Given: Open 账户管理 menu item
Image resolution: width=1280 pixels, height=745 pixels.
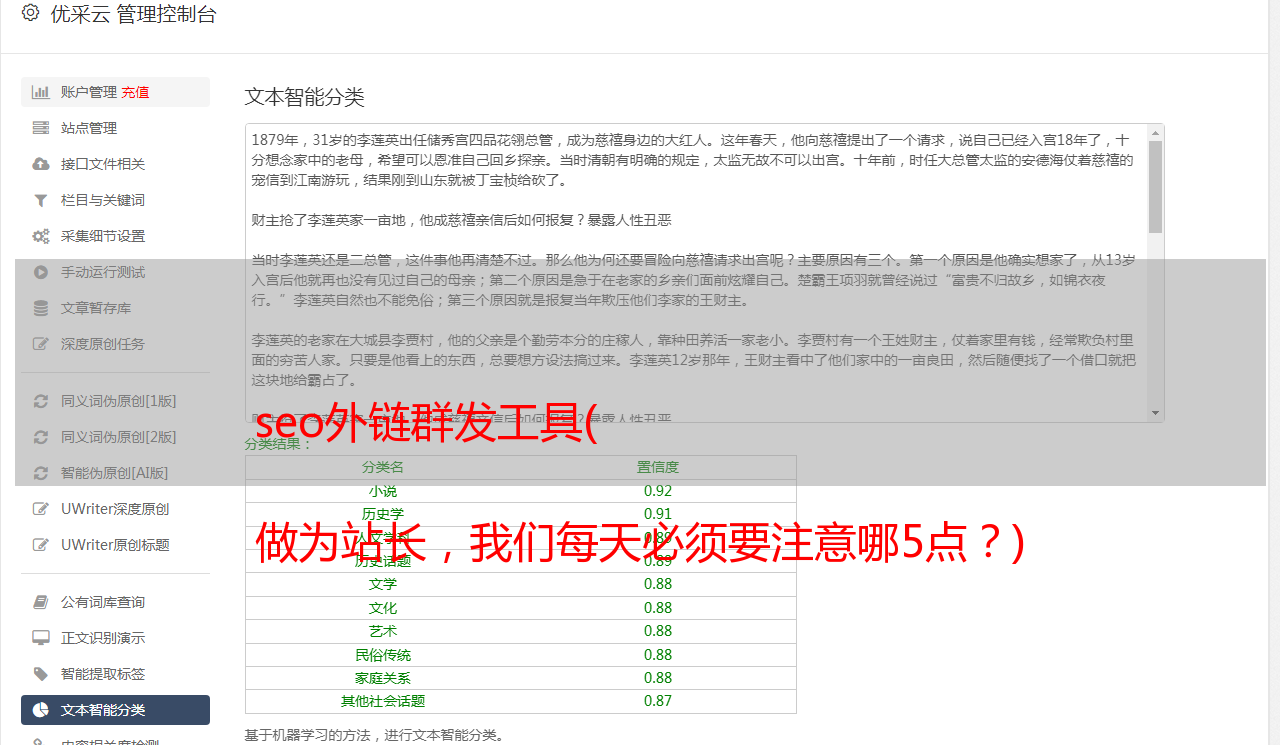Looking at the screenshot, I should [x=116, y=92].
